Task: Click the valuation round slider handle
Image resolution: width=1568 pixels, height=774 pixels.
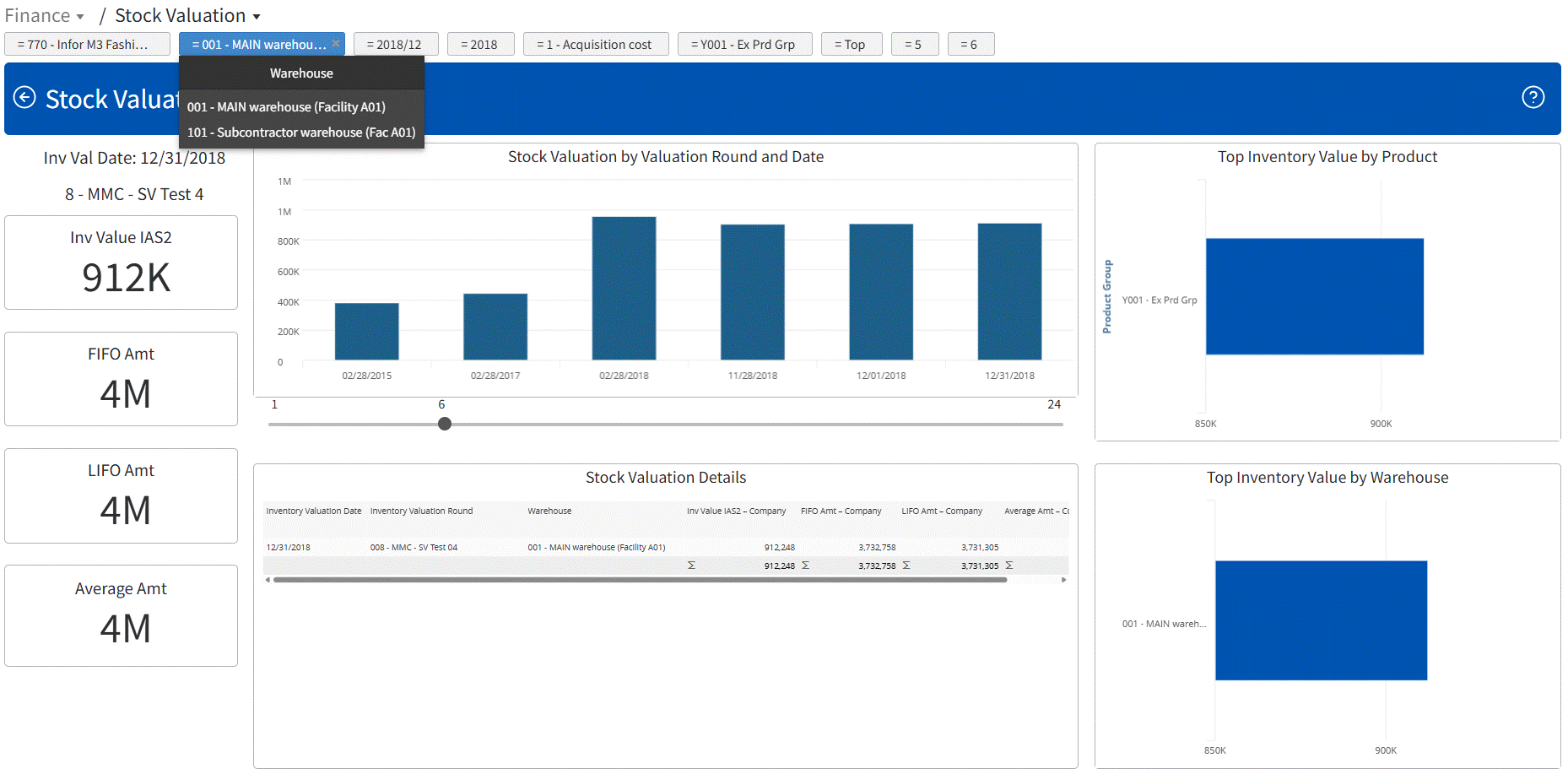Action: [x=445, y=424]
